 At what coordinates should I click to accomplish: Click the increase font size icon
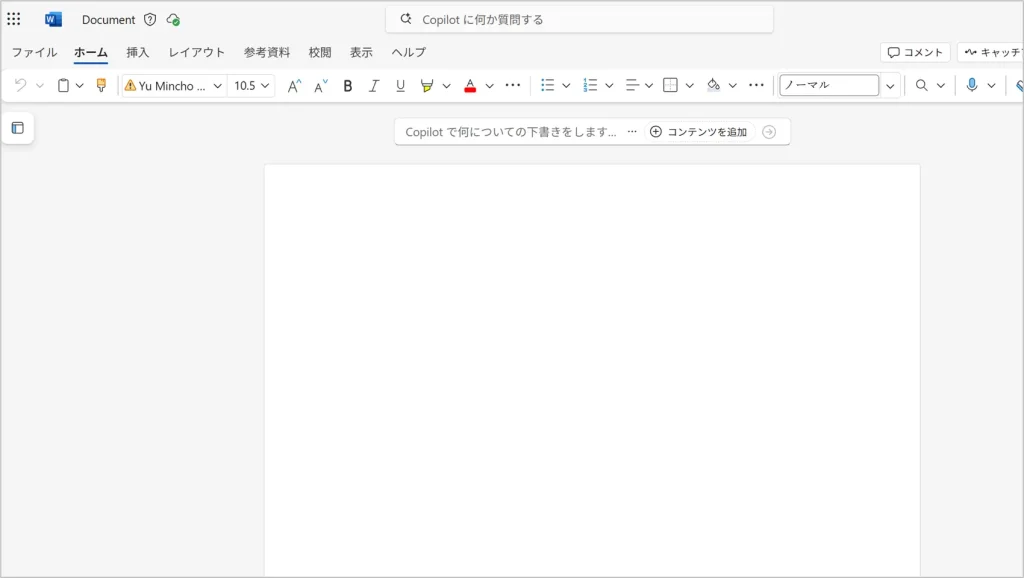[x=294, y=86]
